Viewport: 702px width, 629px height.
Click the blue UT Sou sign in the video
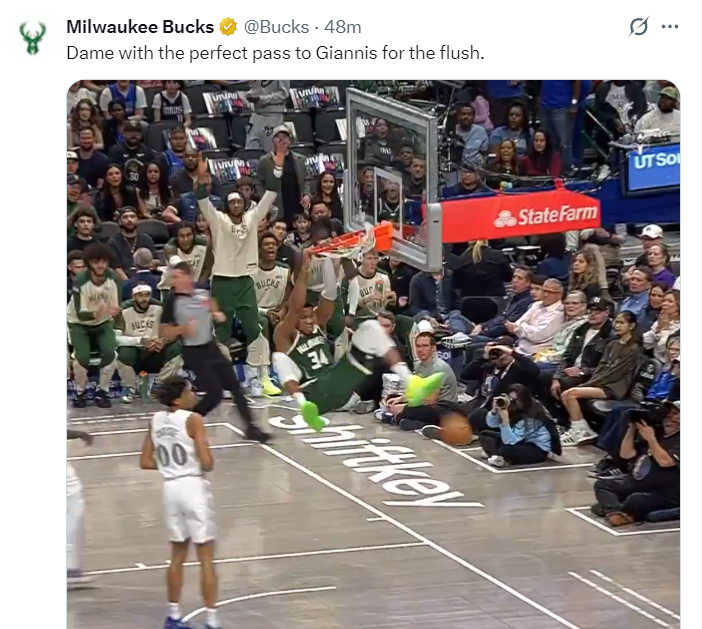point(653,168)
